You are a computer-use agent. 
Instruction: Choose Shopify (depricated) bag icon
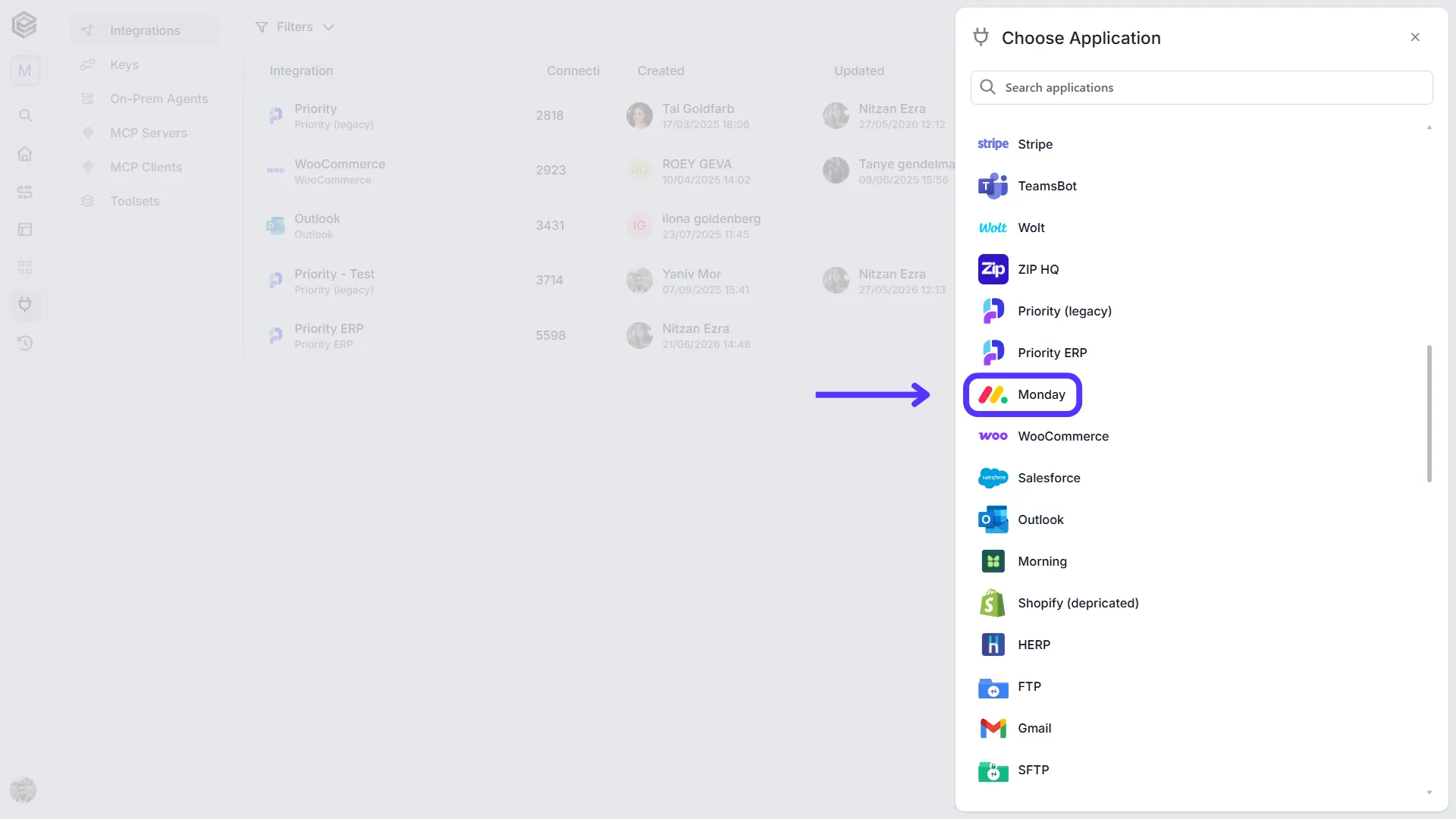point(993,603)
